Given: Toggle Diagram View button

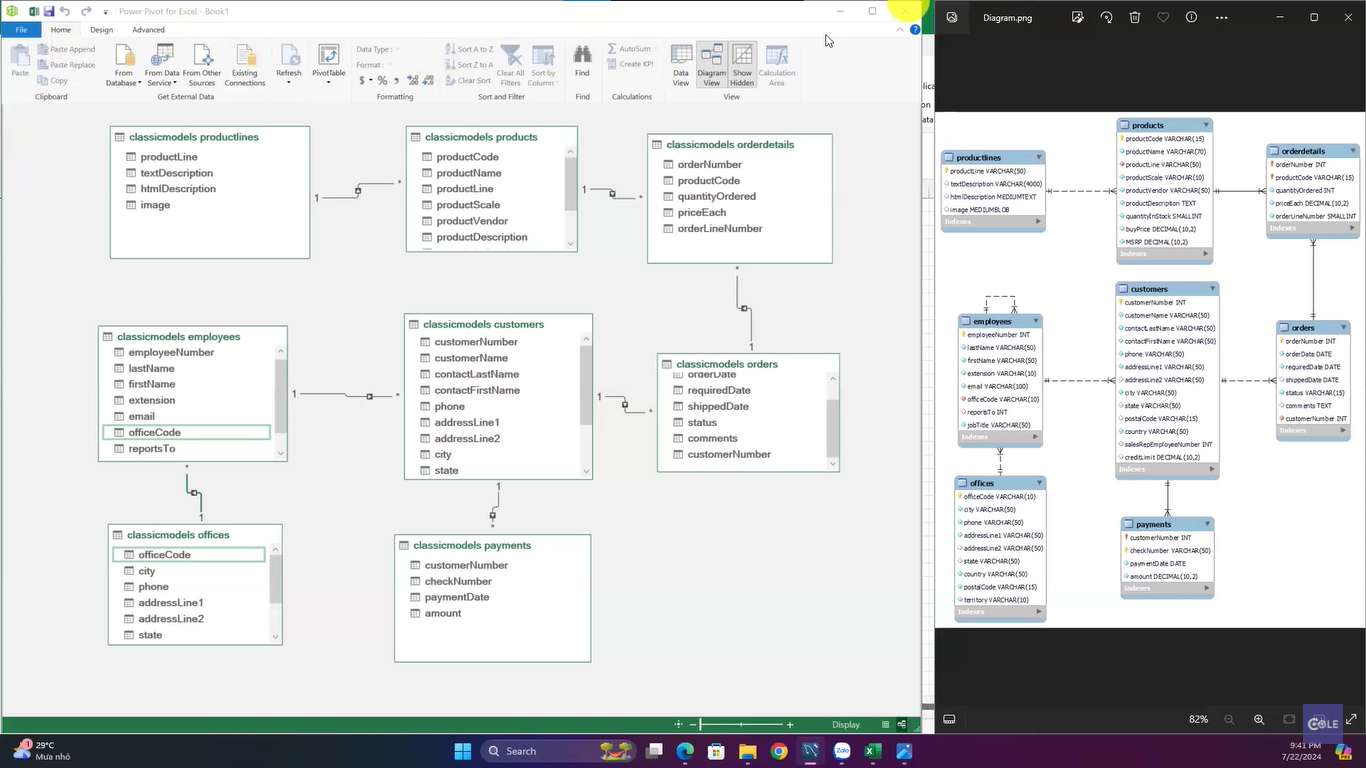Looking at the screenshot, I should click(712, 65).
